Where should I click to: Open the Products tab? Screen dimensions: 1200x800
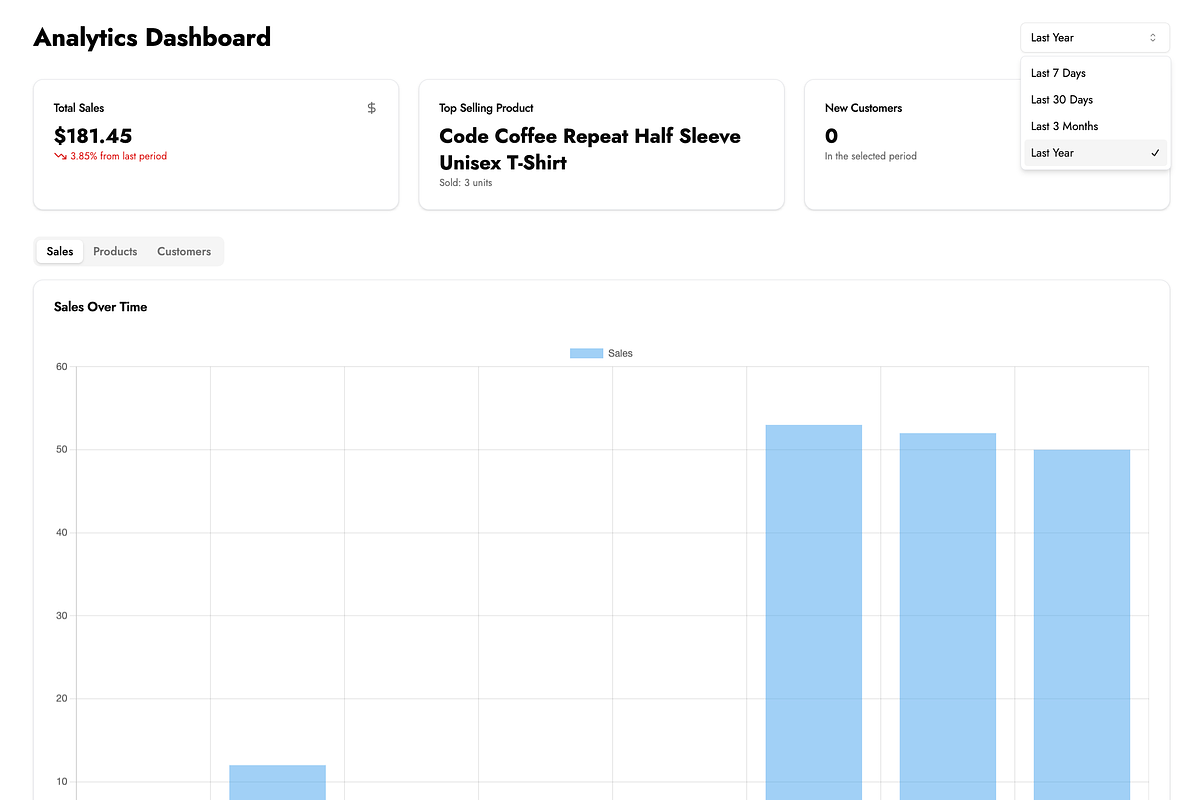click(115, 252)
